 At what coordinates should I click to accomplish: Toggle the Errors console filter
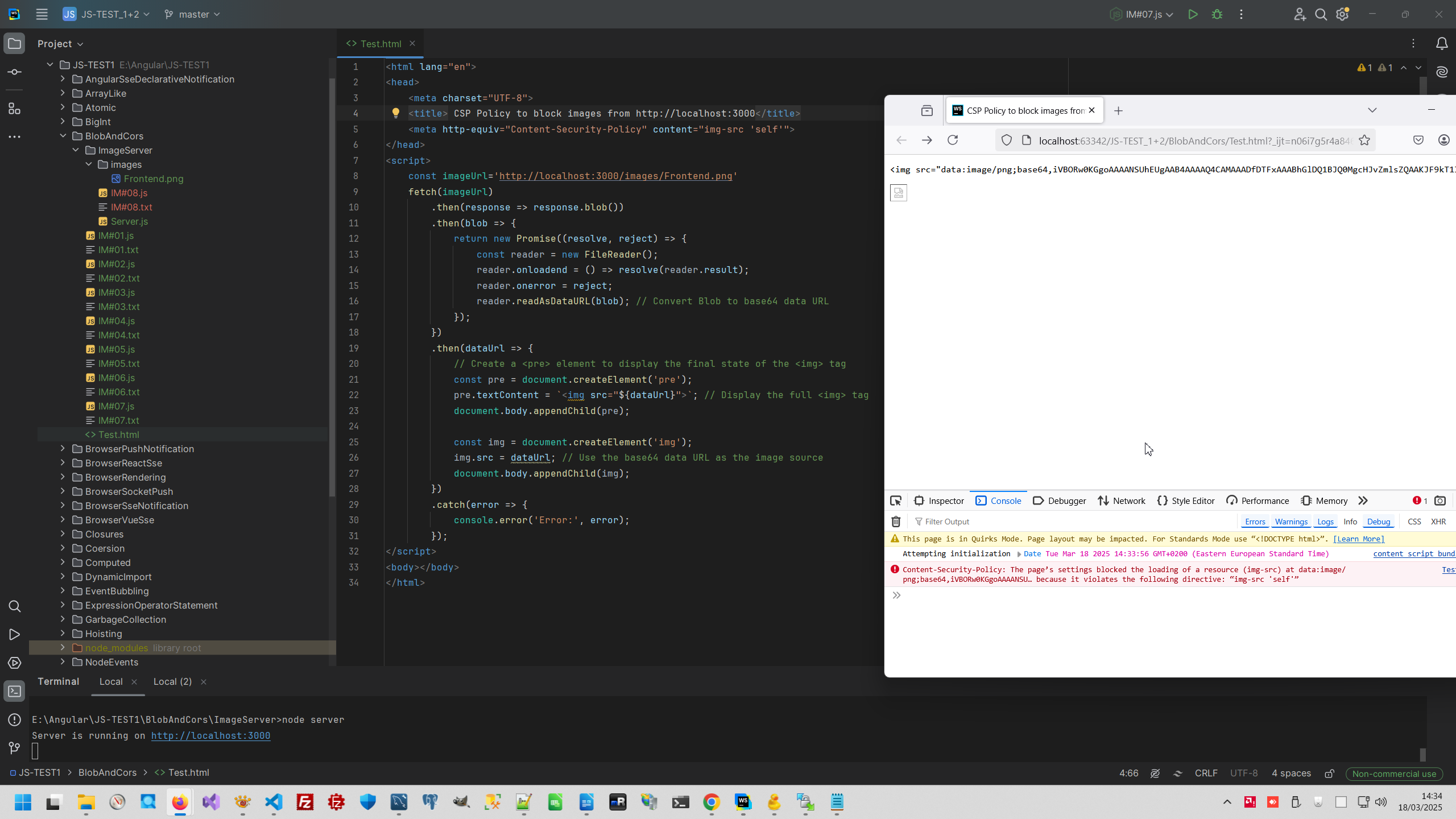pos(1255,522)
